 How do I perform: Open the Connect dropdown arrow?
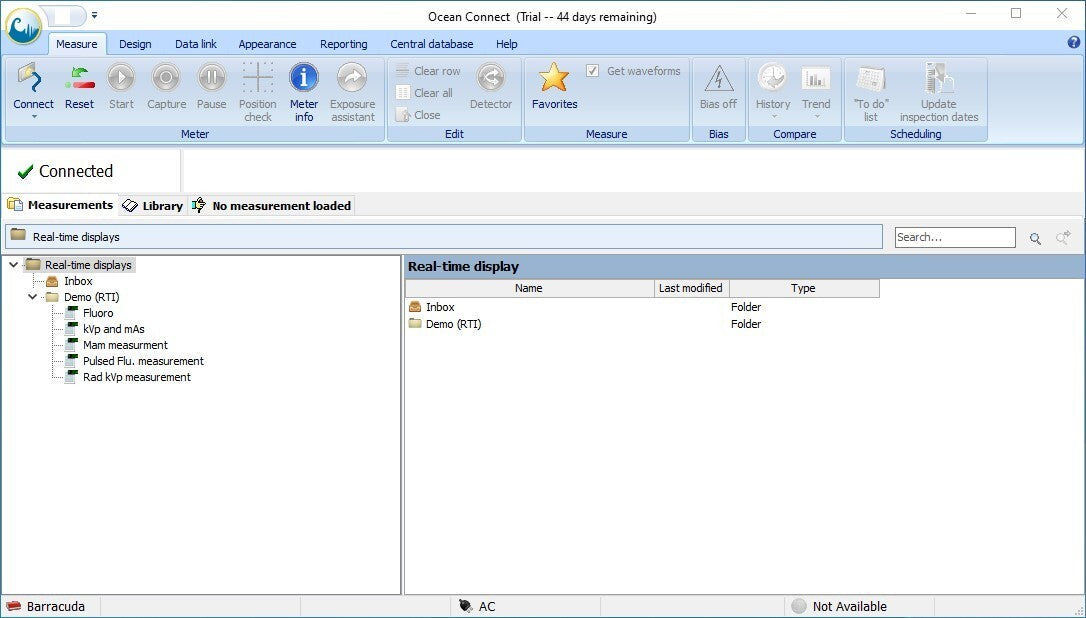pos(33,117)
